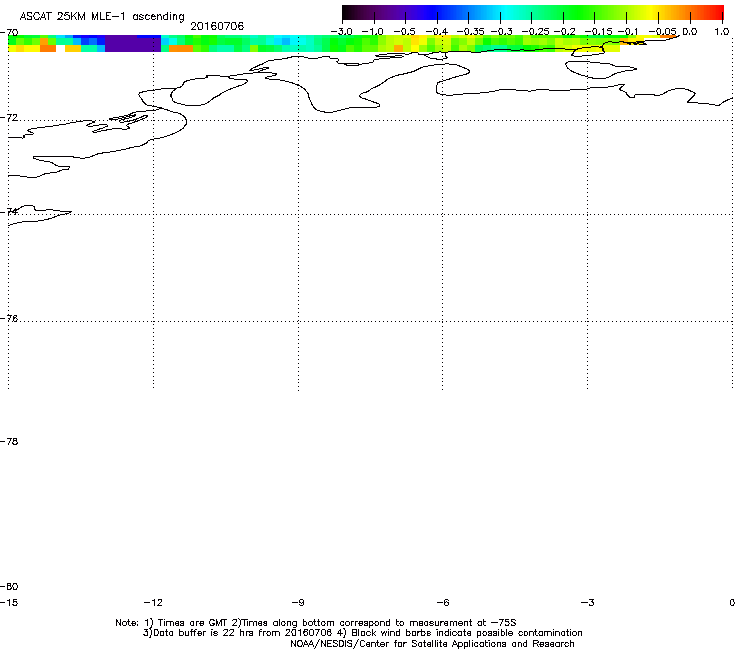
Task: Click the latitude label -72
Action: [9, 118]
